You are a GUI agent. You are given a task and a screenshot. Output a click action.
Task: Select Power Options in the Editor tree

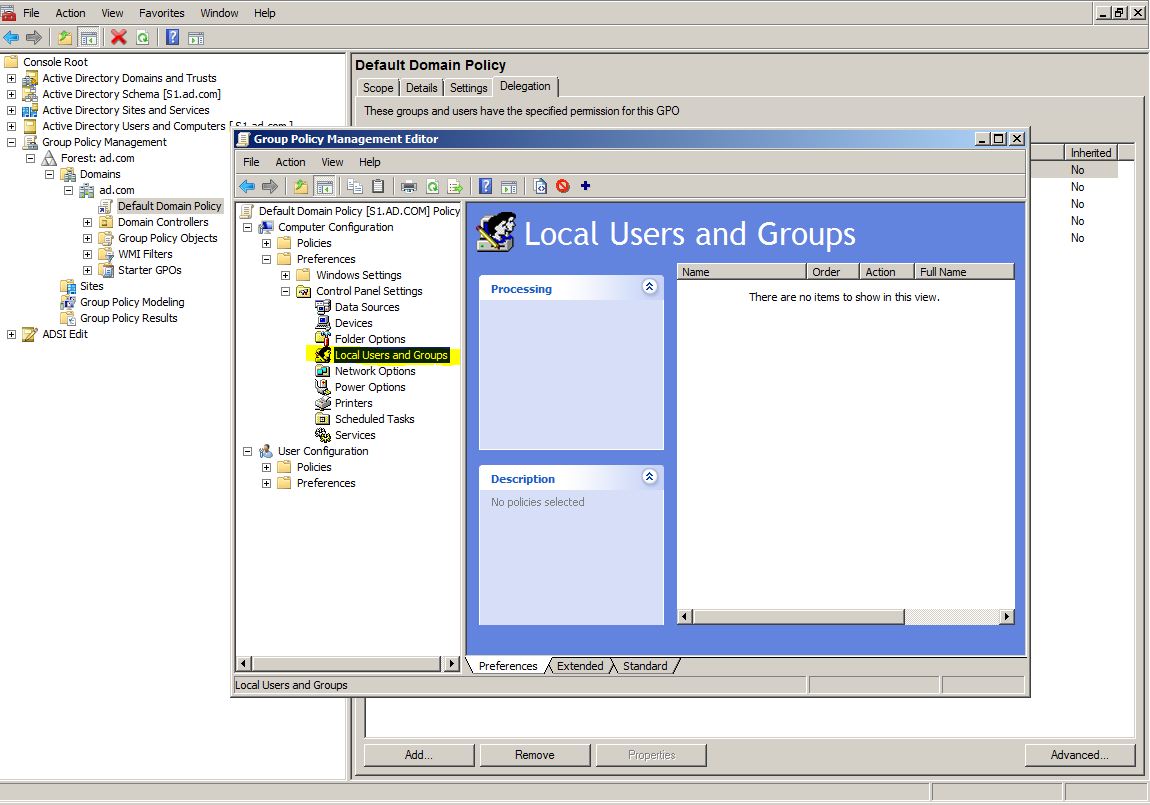[x=370, y=387]
